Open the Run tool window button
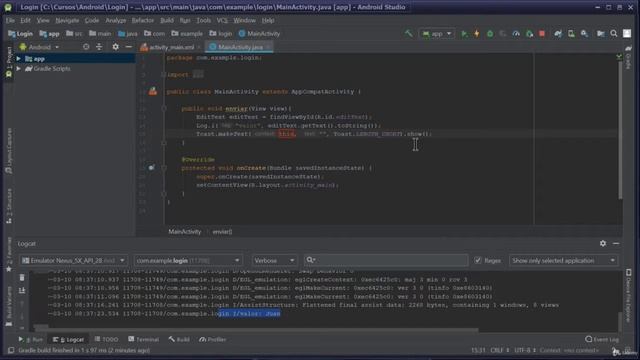This screenshot has width=640, height=360. (30, 339)
